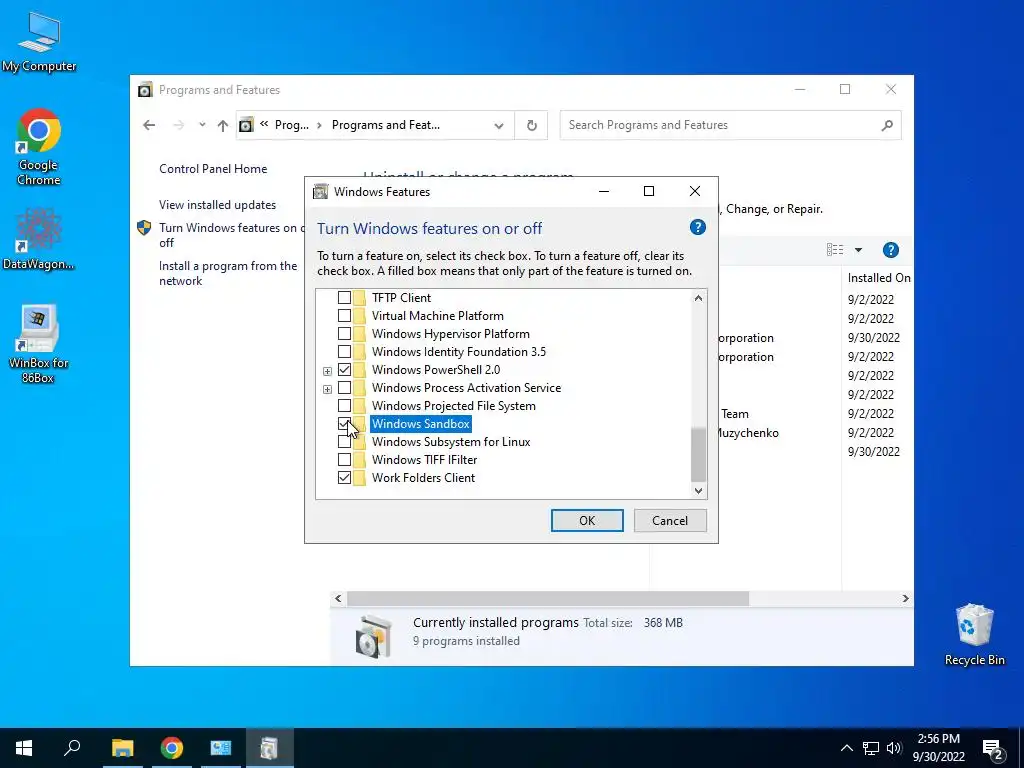Expand Windows Process Activation Service node
1024x768 pixels.
[327, 389]
